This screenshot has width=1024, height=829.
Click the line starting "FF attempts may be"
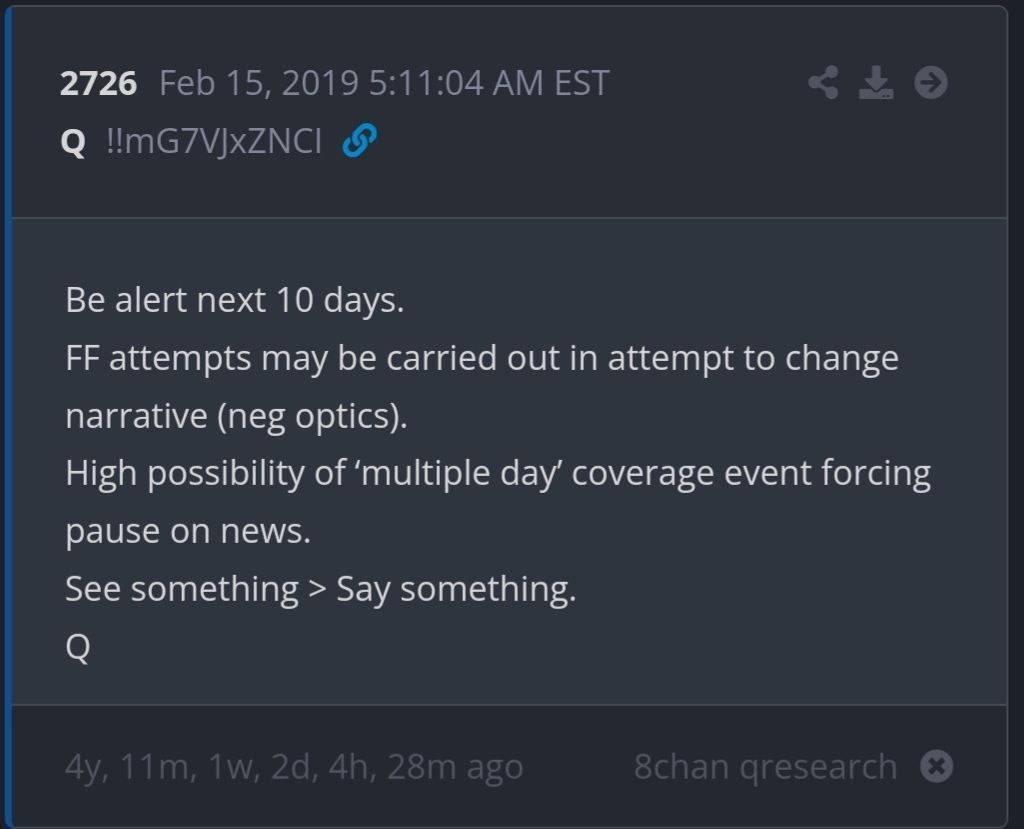[482, 359]
